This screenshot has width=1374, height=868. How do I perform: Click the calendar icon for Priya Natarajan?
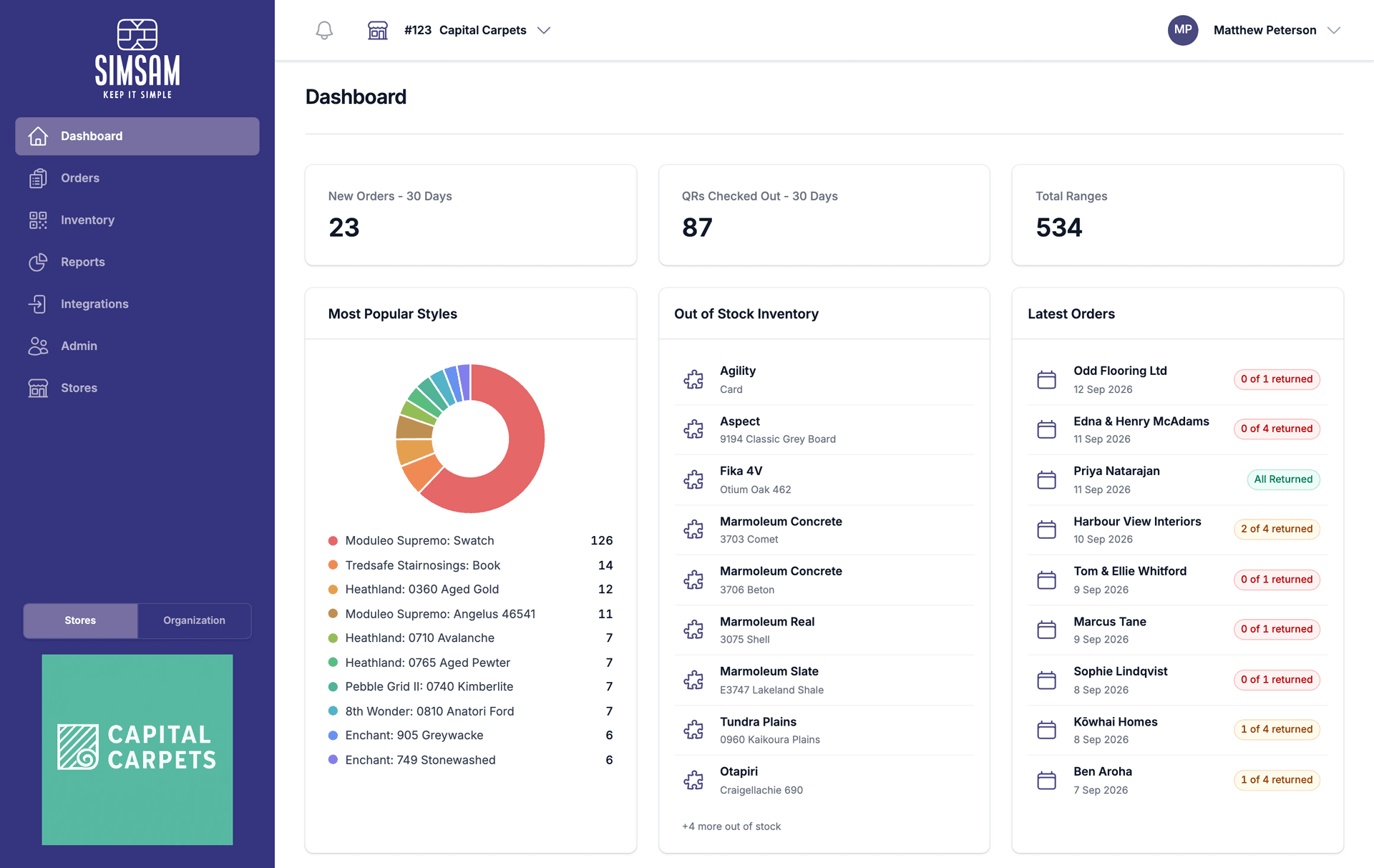point(1047,479)
